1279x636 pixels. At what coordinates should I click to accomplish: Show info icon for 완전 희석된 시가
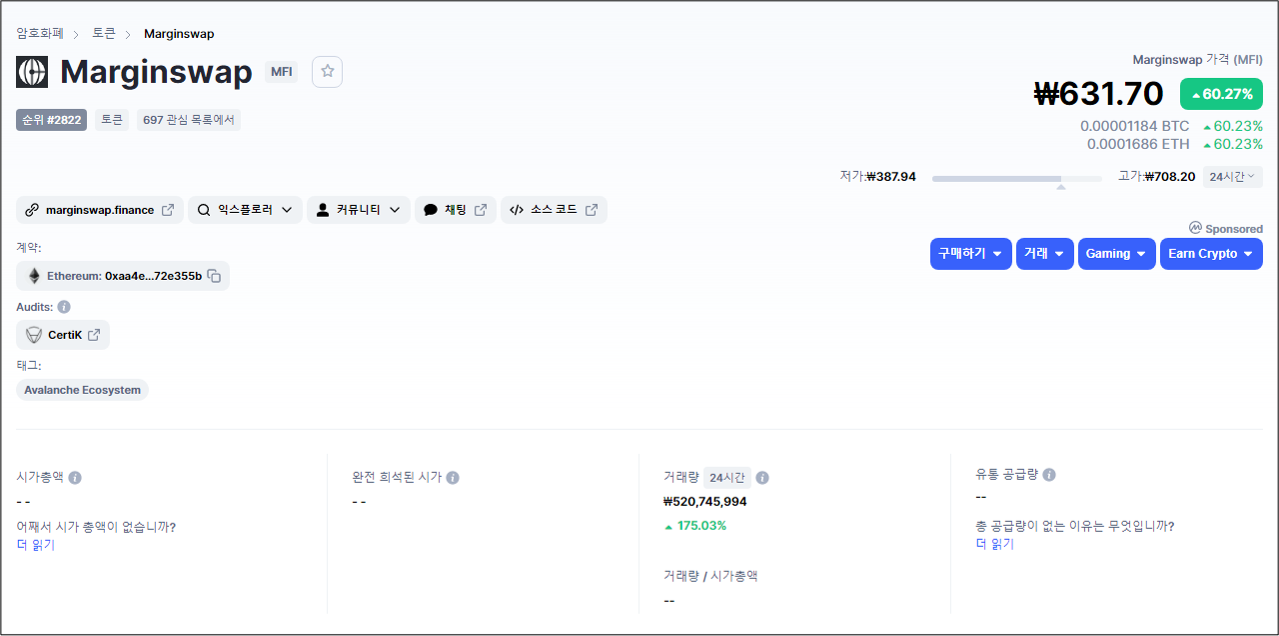click(x=452, y=478)
